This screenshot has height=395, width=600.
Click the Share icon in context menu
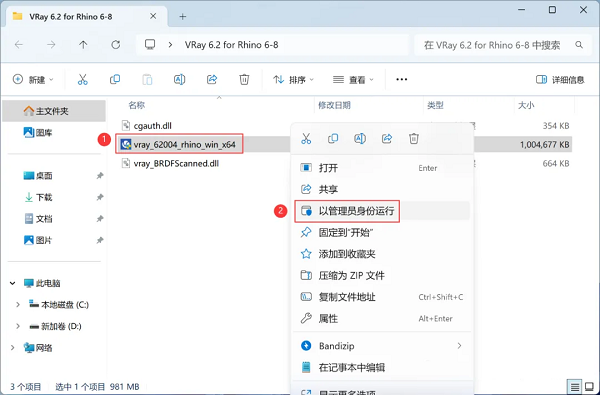point(387,139)
